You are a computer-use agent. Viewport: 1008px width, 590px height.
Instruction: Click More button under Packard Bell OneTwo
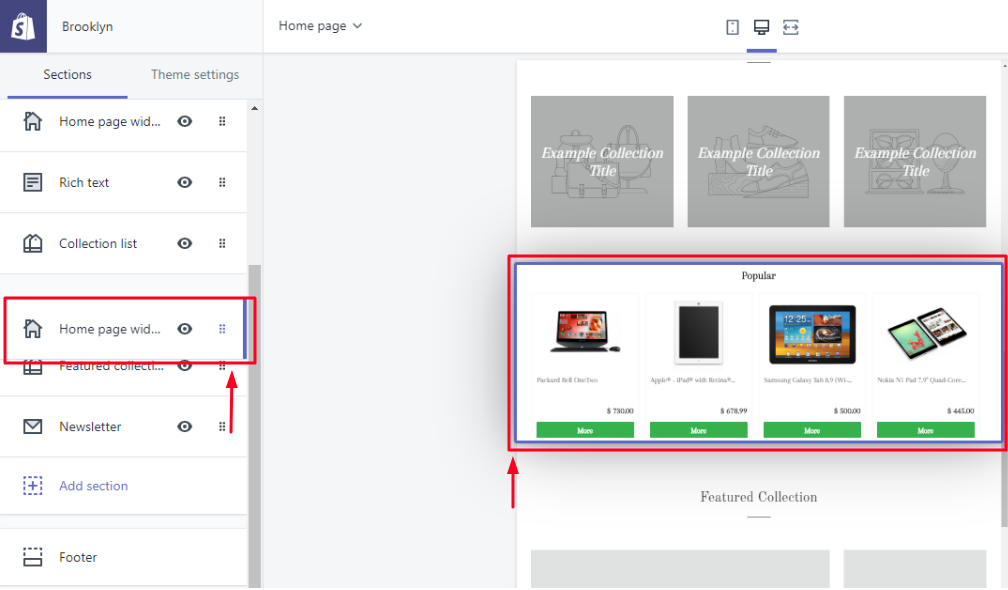(585, 430)
